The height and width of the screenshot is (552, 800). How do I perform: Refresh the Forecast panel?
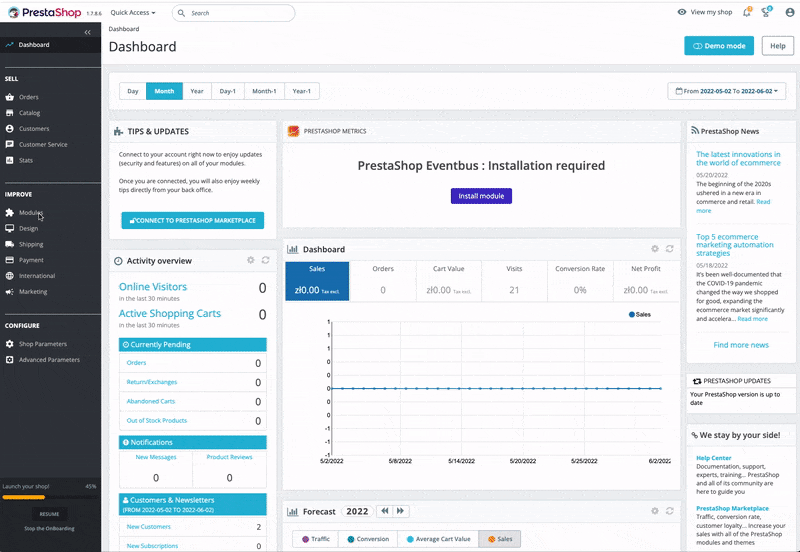pyautogui.click(x=669, y=511)
